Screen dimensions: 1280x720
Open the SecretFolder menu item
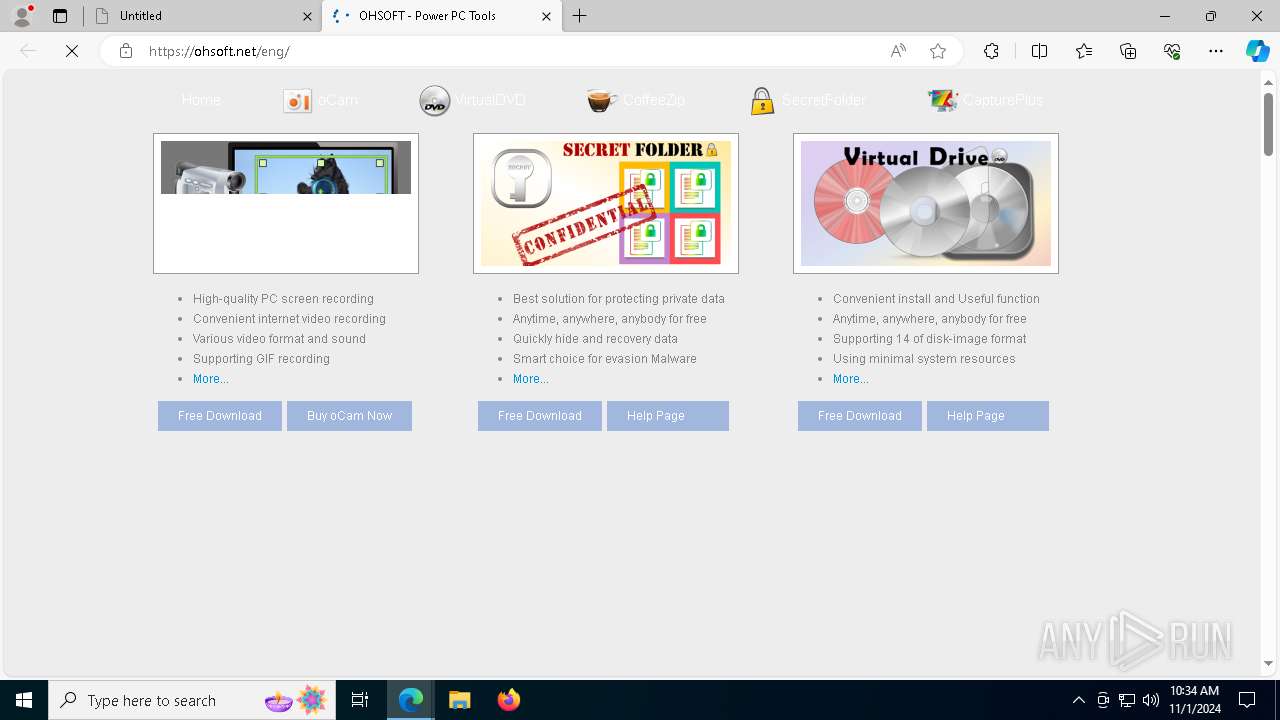(807, 100)
